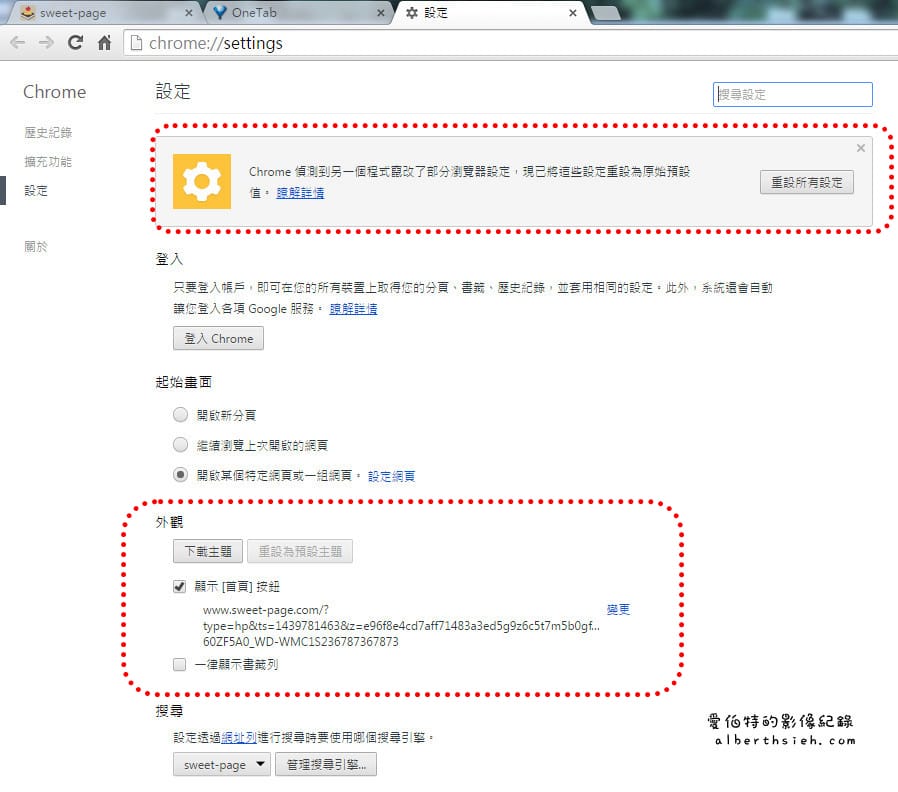The image size is (898, 792).
Task: Close the sweet-page tab
Action: tap(188, 13)
